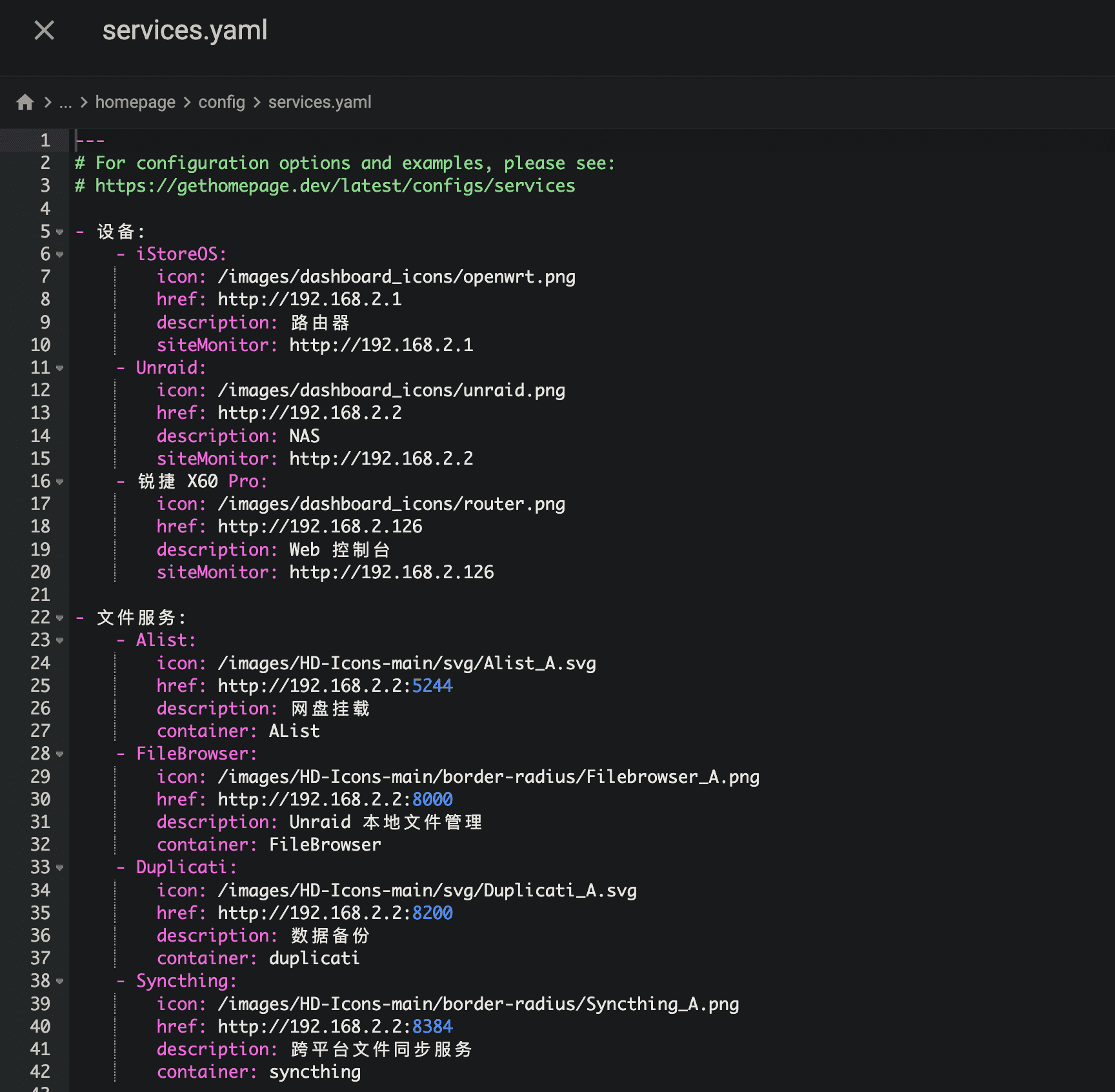The height and width of the screenshot is (1092, 1115).
Task: Fold the Duplicati section at line 33
Action: [x=60, y=867]
